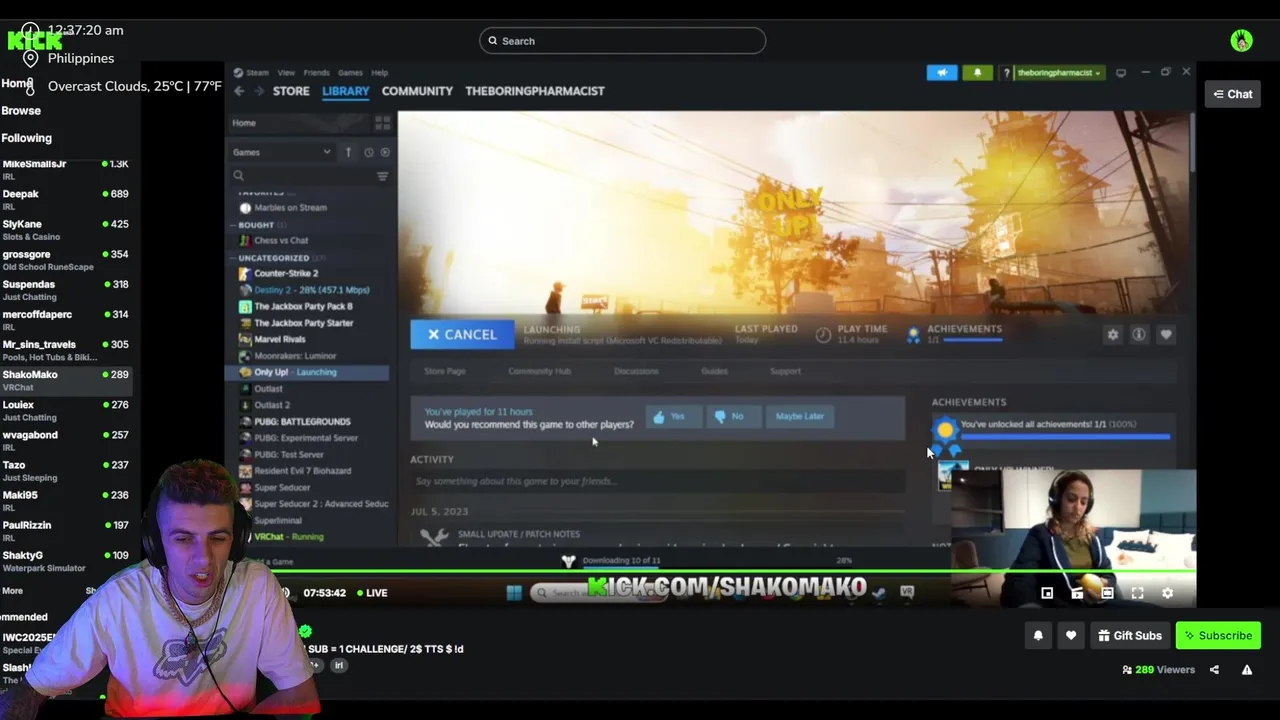
Task: Open the Steam announcements megaphone button
Action: click(942, 73)
